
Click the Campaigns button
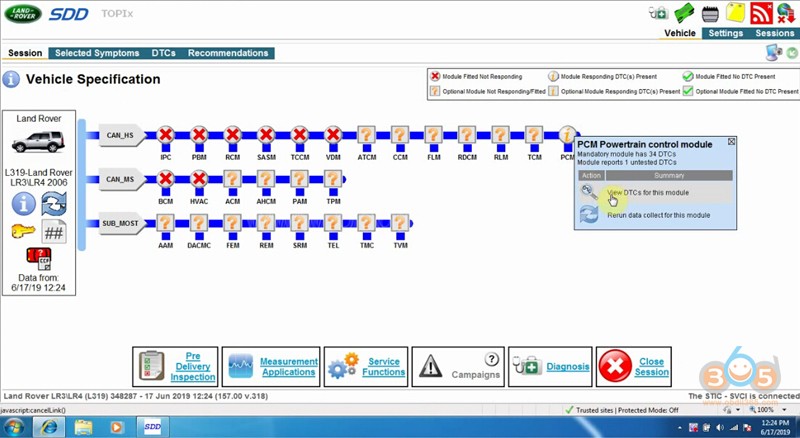click(x=458, y=367)
